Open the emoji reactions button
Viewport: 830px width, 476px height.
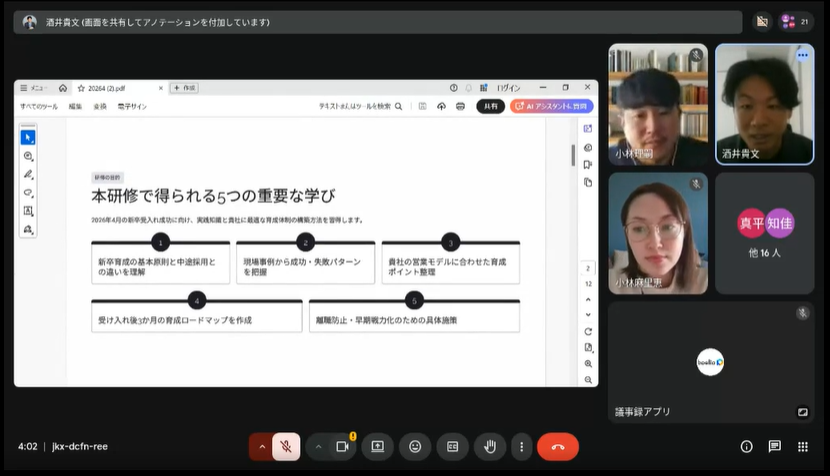(x=415, y=447)
